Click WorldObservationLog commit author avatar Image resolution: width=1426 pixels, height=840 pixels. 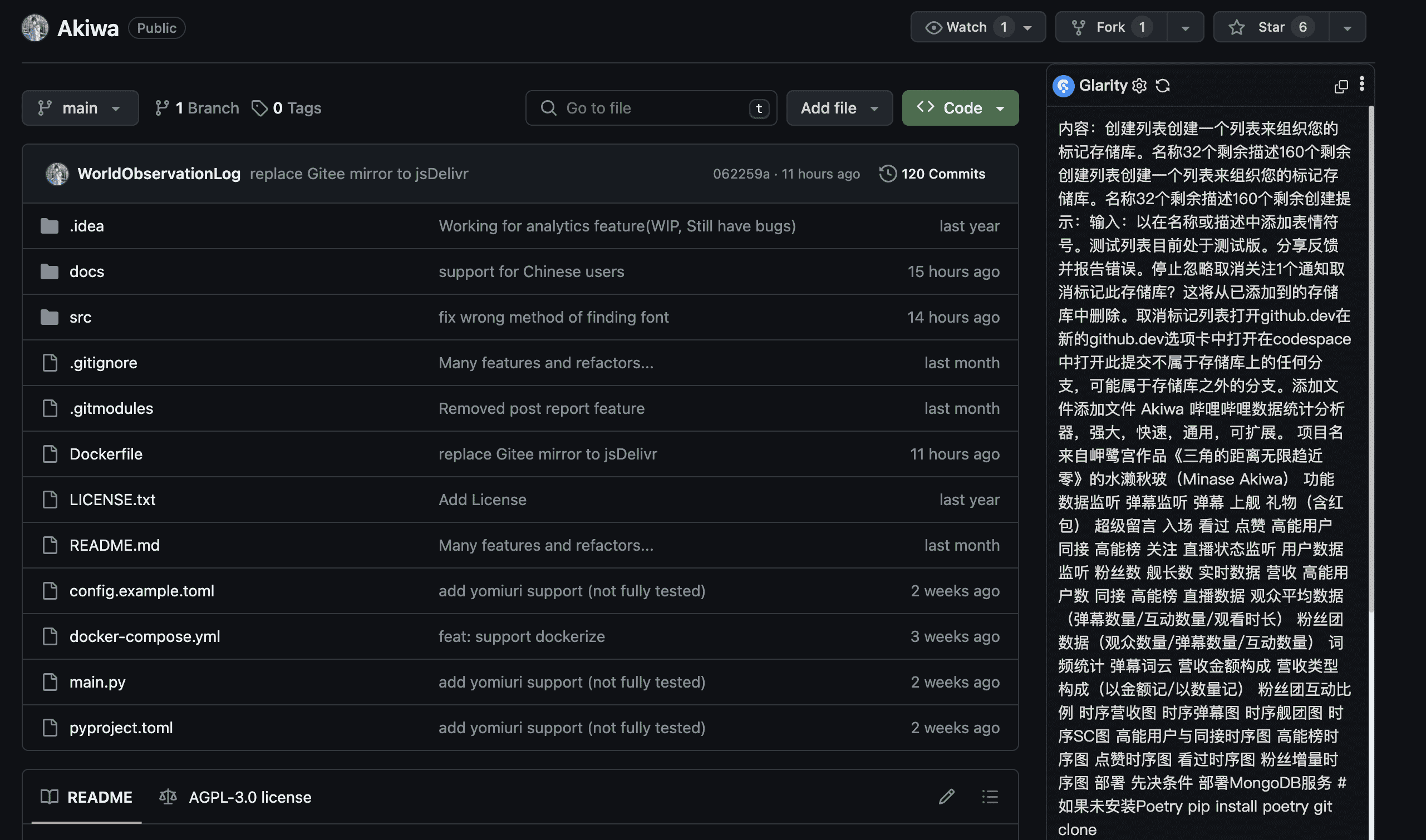(x=57, y=174)
